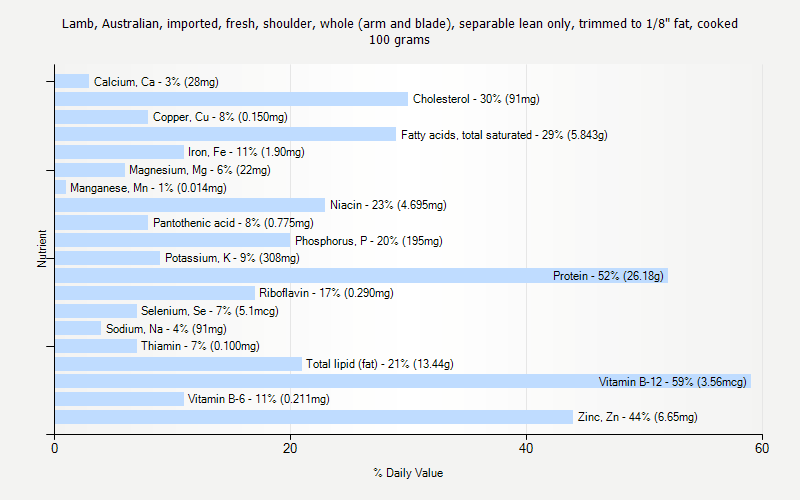Screen dimensions: 800x500
Task: Click the Copper, Cu label
Action: 220,118
